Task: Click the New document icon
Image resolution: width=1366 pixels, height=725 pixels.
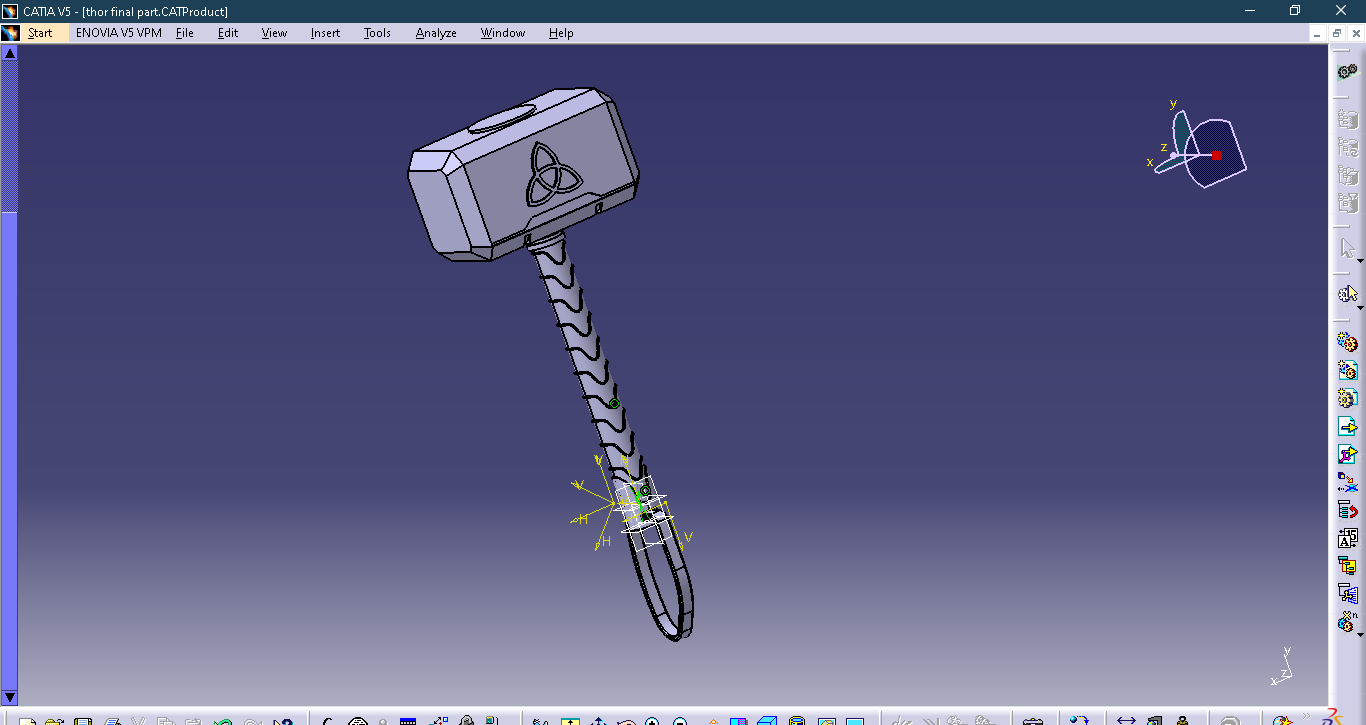Action: tap(28, 720)
